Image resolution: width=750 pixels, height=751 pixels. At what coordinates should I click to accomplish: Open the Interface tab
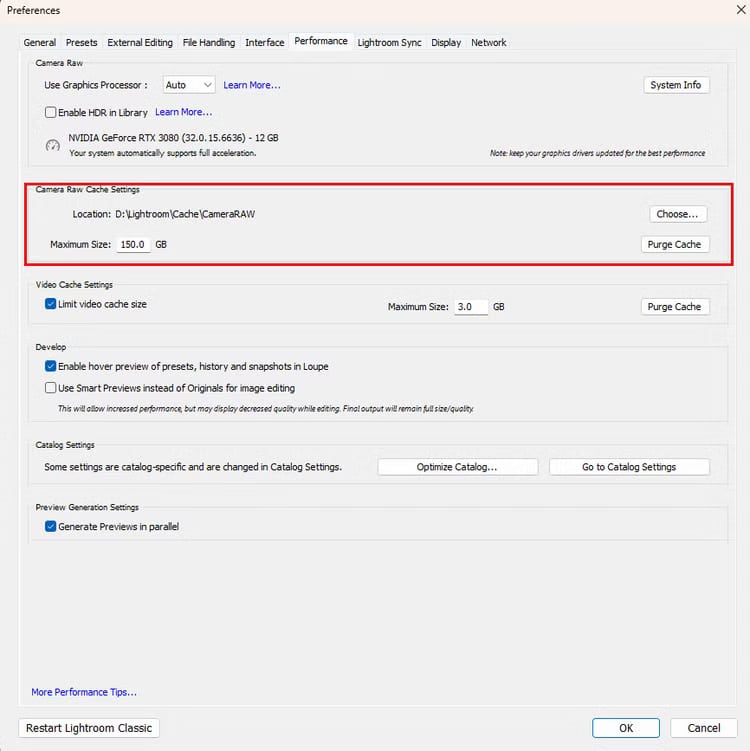click(x=265, y=43)
